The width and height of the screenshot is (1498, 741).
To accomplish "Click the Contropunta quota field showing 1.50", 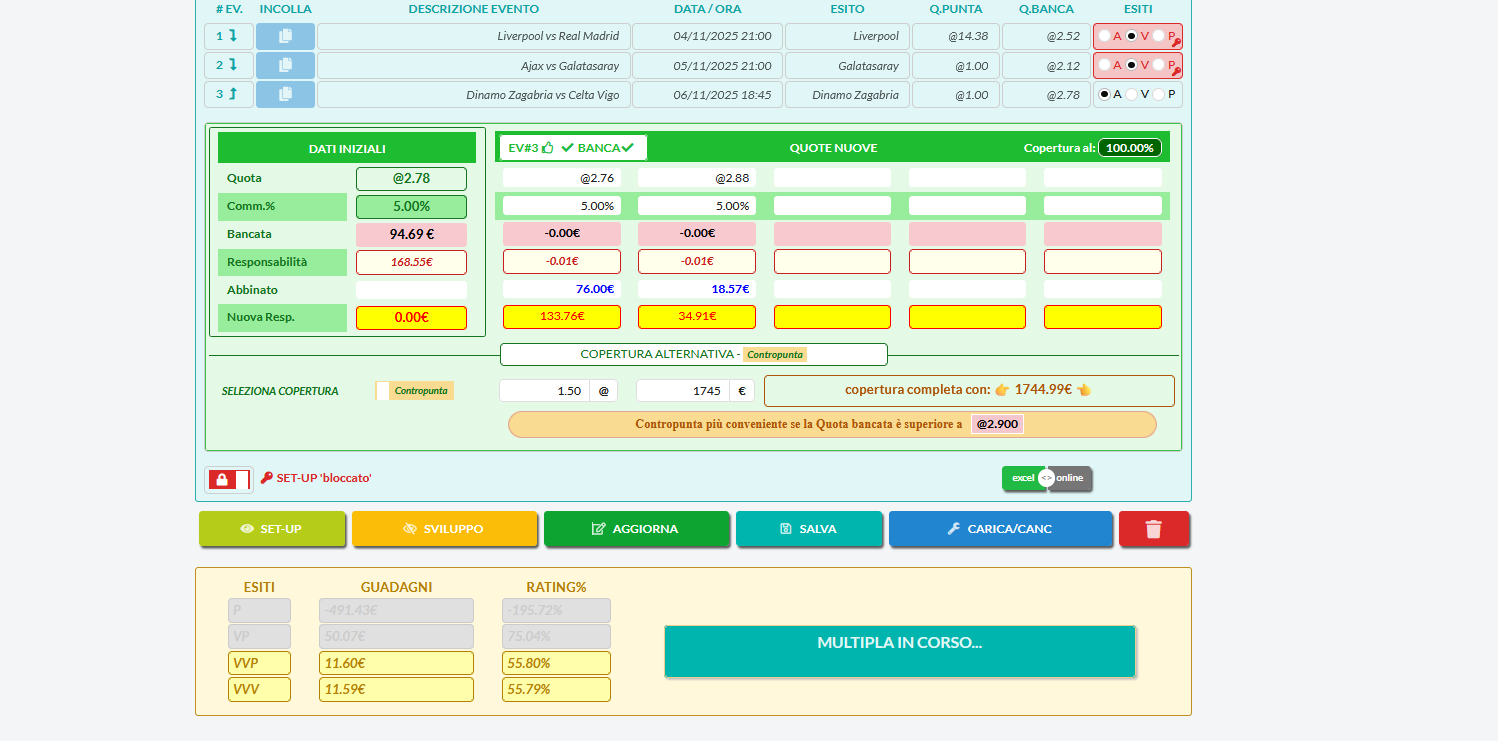I will click(544, 391).
